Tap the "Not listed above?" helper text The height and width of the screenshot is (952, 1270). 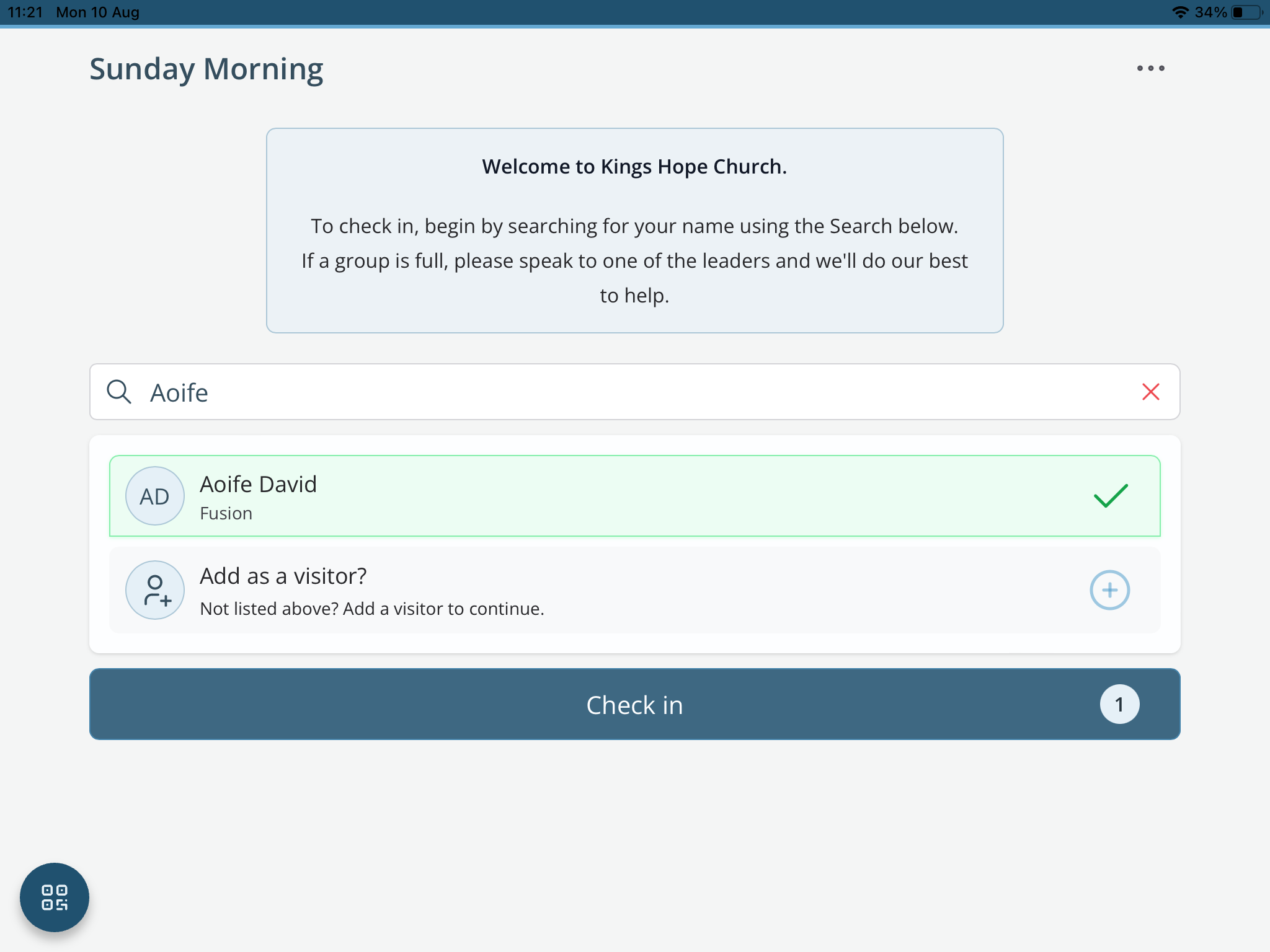tap(372, 609)
